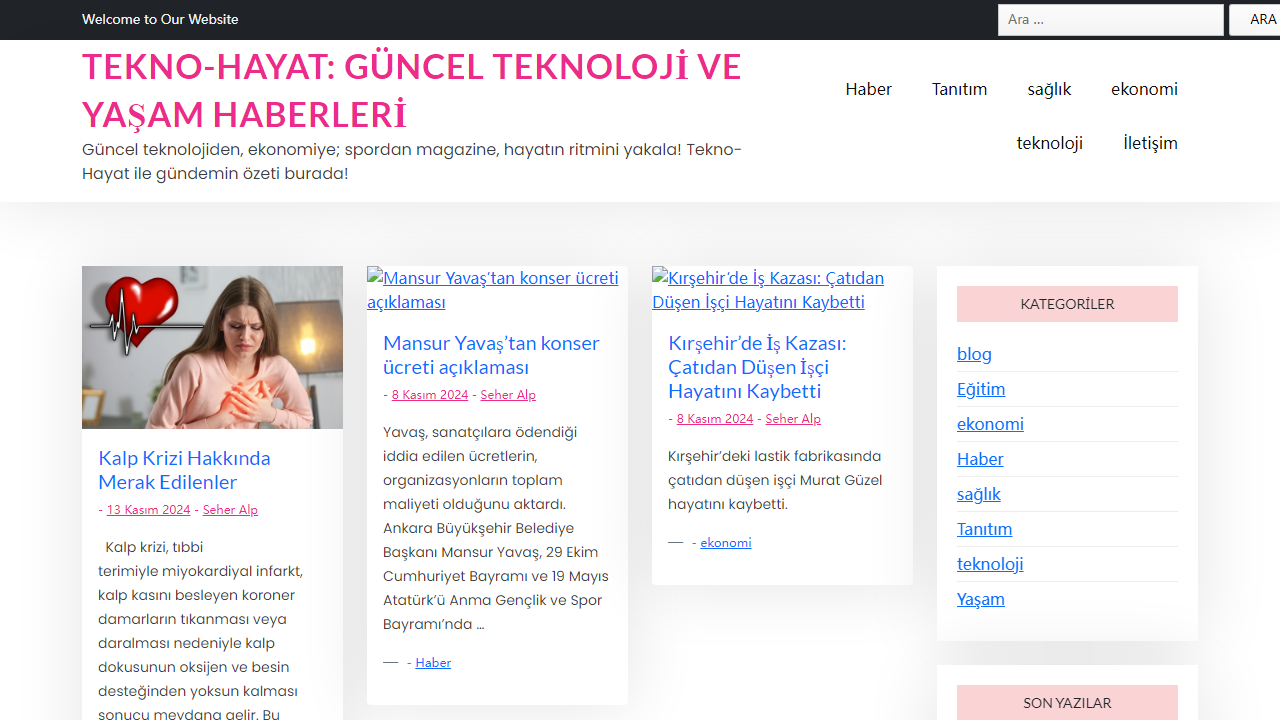Open the 13 Kasım 2024 date link

tap(148, 509)
